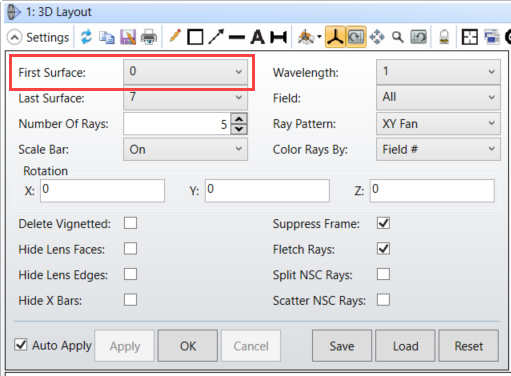Toggle the Auto Apply checkbox
The image size is (511, 376).
(x=21, y=345)
